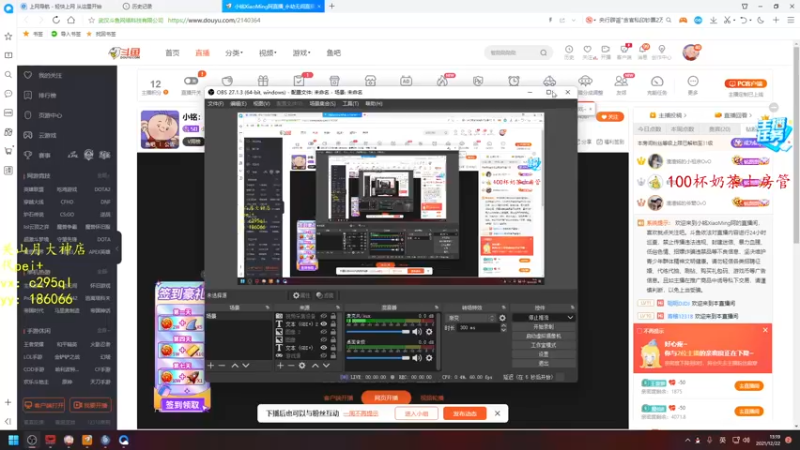Open OBS 工具(T) menu

pyautogui.click(x=351, y=104)
